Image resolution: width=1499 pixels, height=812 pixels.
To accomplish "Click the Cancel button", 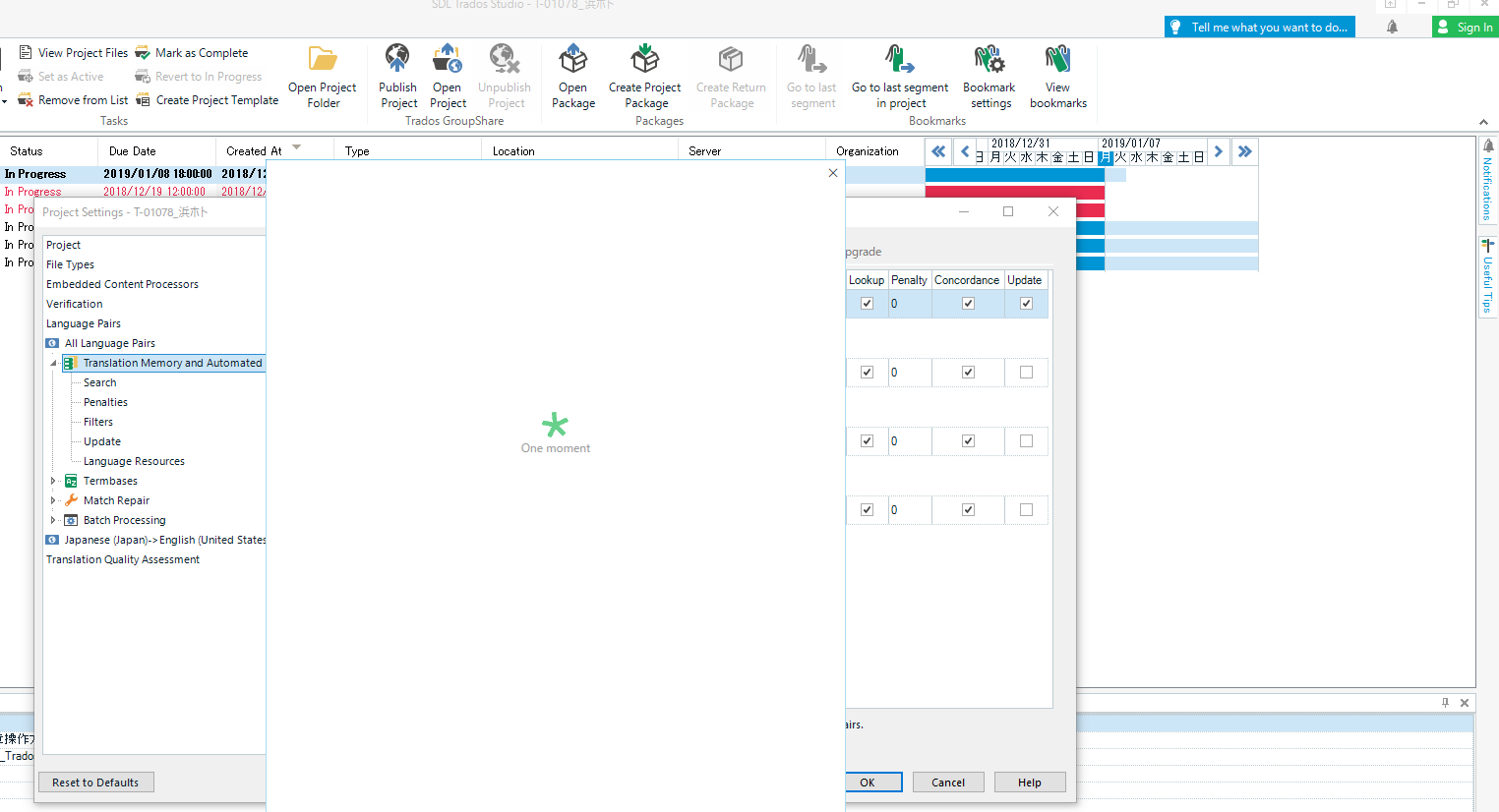I will pyautogui.click(x=948, y=783).
